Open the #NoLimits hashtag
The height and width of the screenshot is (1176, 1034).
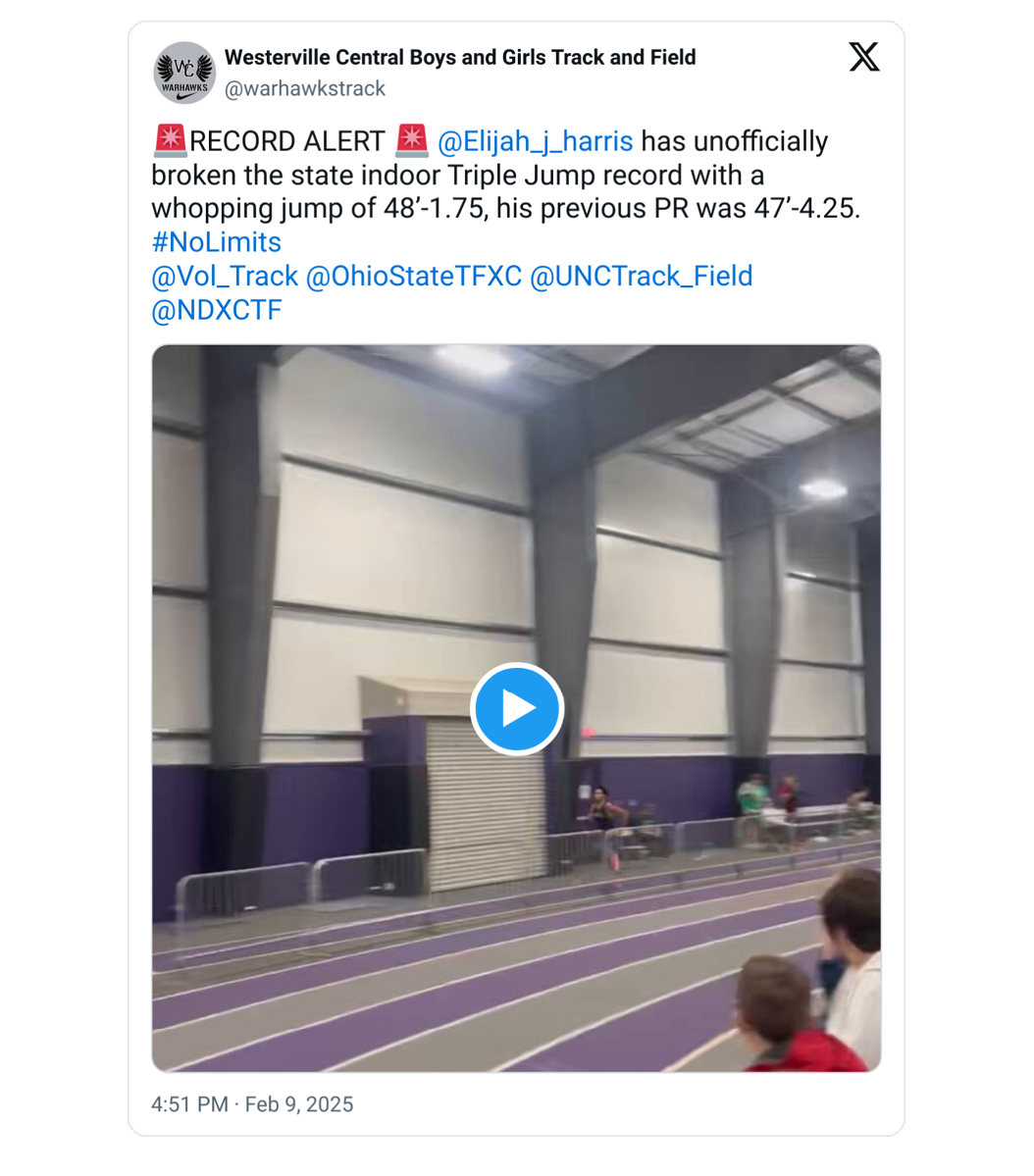tap(216, 242)
